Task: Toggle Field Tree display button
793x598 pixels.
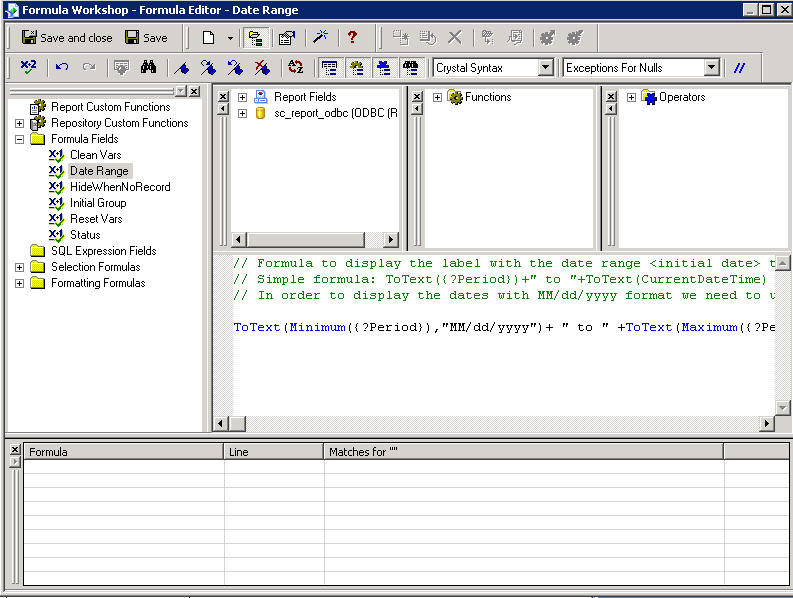Action: pos(329,67)
